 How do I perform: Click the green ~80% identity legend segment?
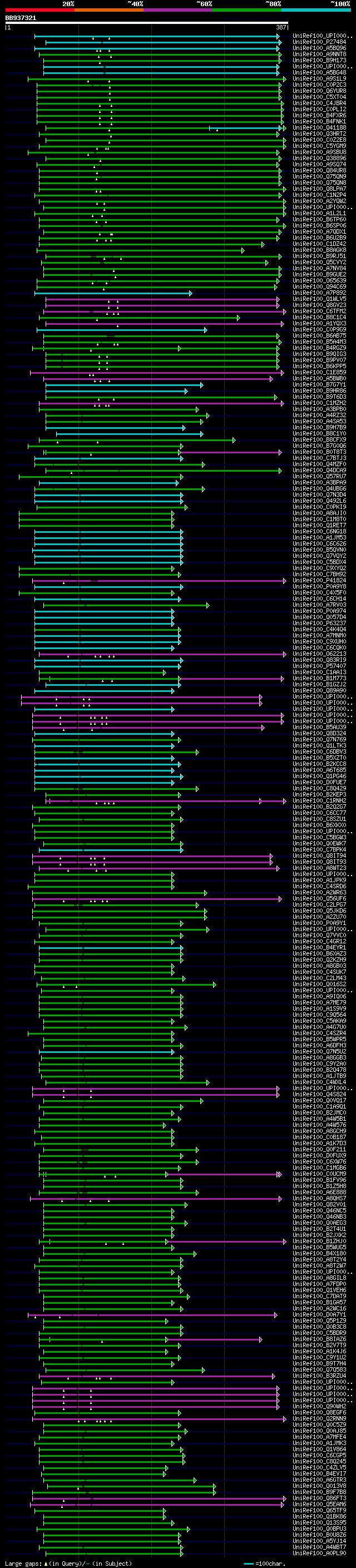click(x=247, y=11)
